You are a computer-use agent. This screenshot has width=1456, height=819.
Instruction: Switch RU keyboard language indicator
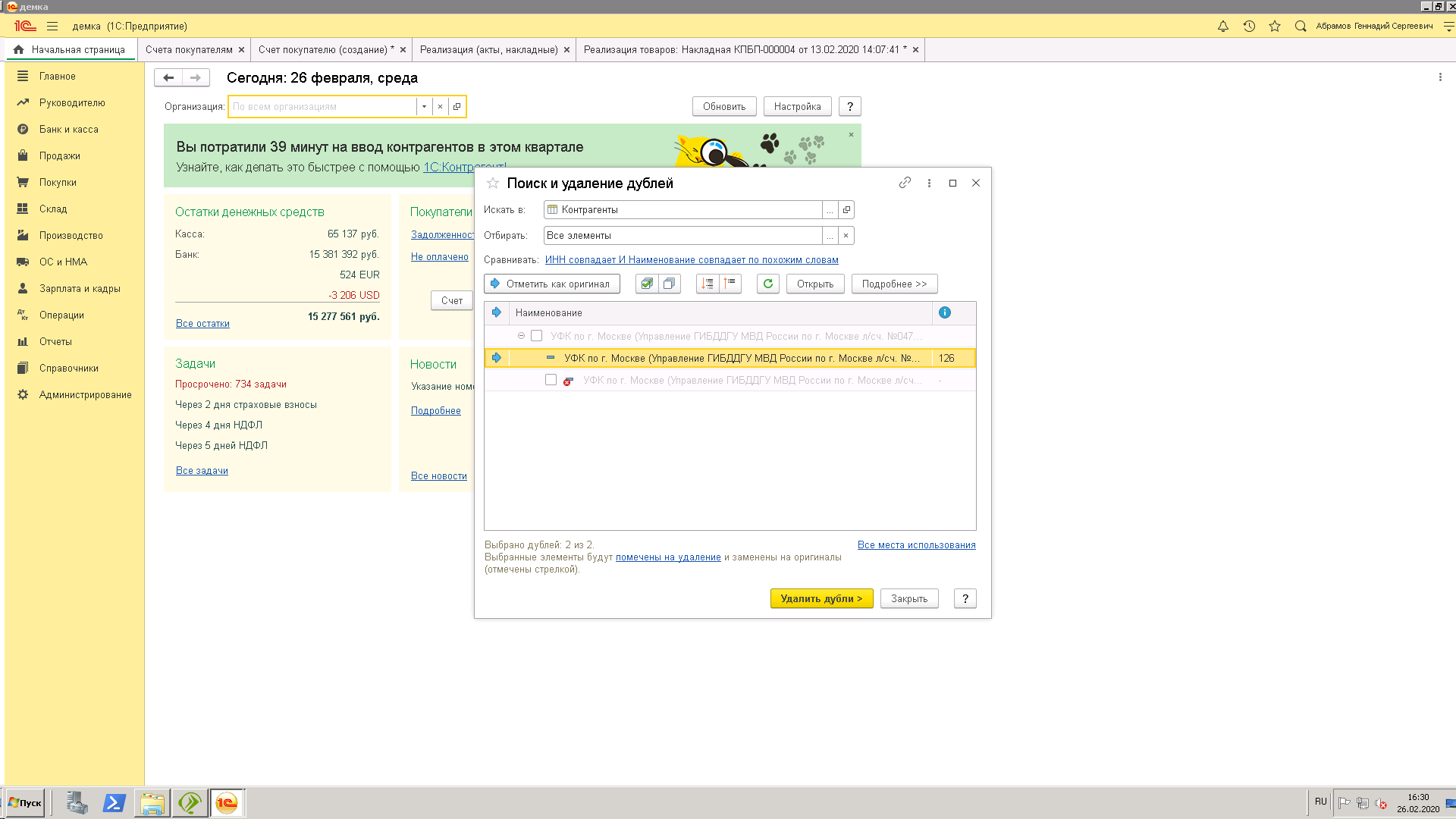pyautogui.click(x=1321, y=802)
